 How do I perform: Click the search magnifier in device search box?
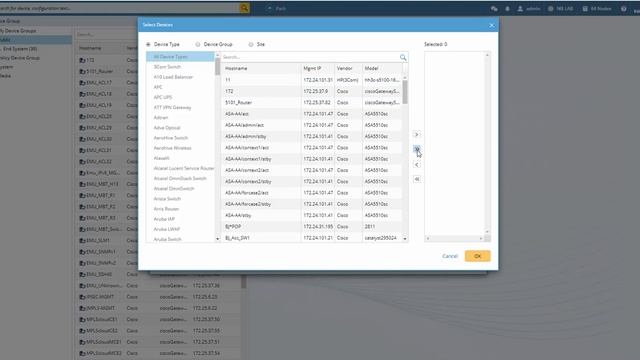(403, 57)
